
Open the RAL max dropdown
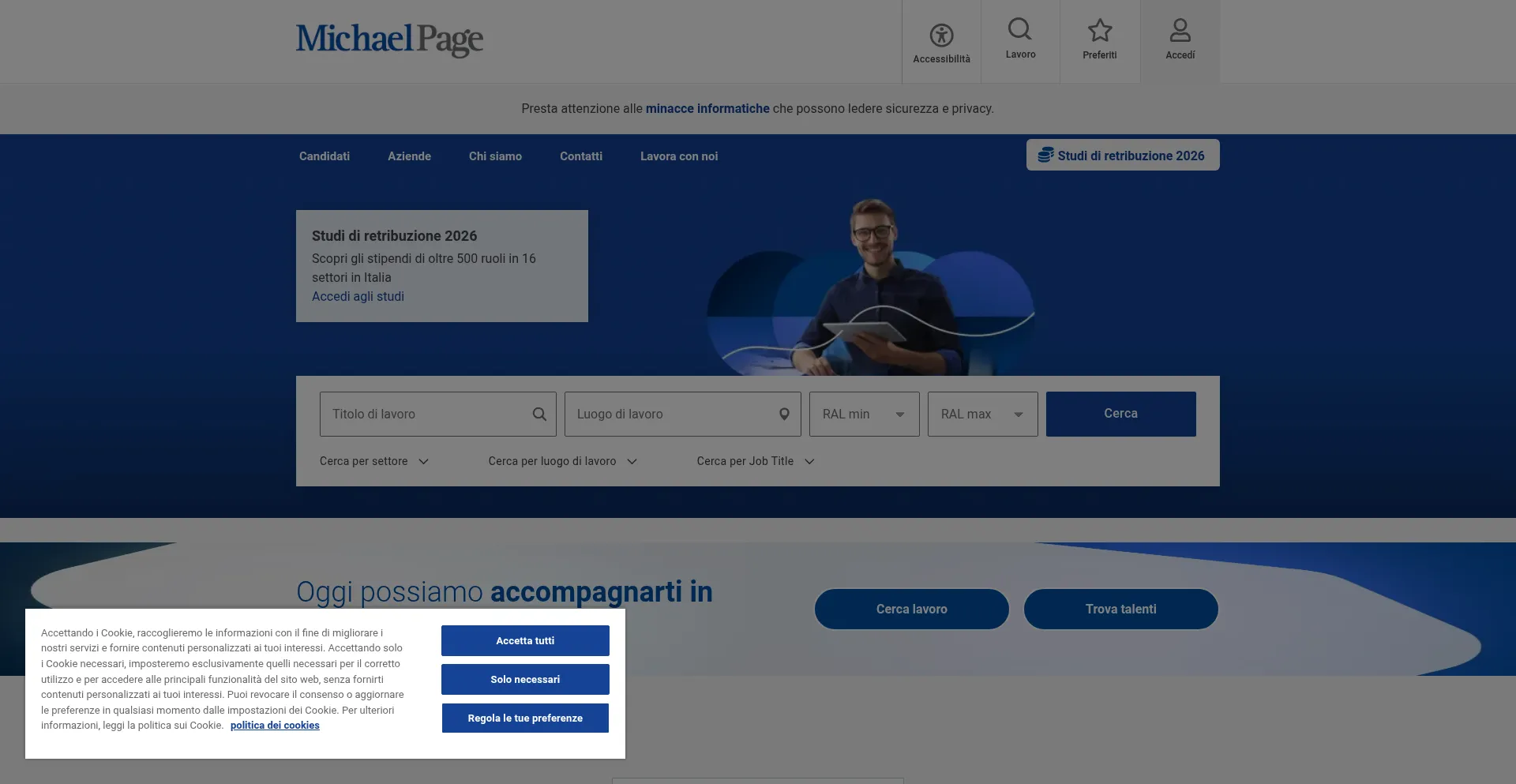tap(982, 415)
